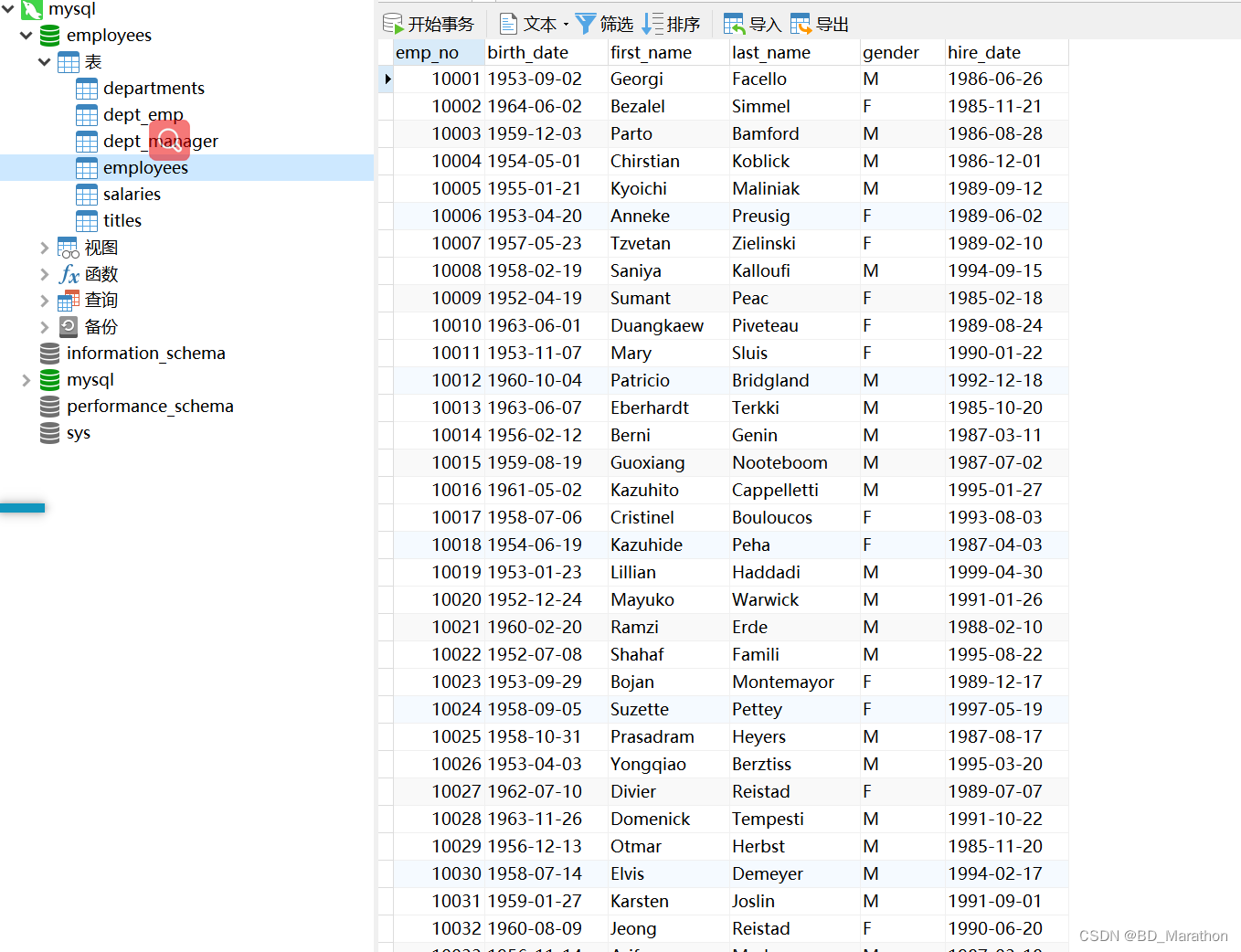Click the Queries (查询) icon
This screenshot has width=1241, height=952.
click(69, 301)
